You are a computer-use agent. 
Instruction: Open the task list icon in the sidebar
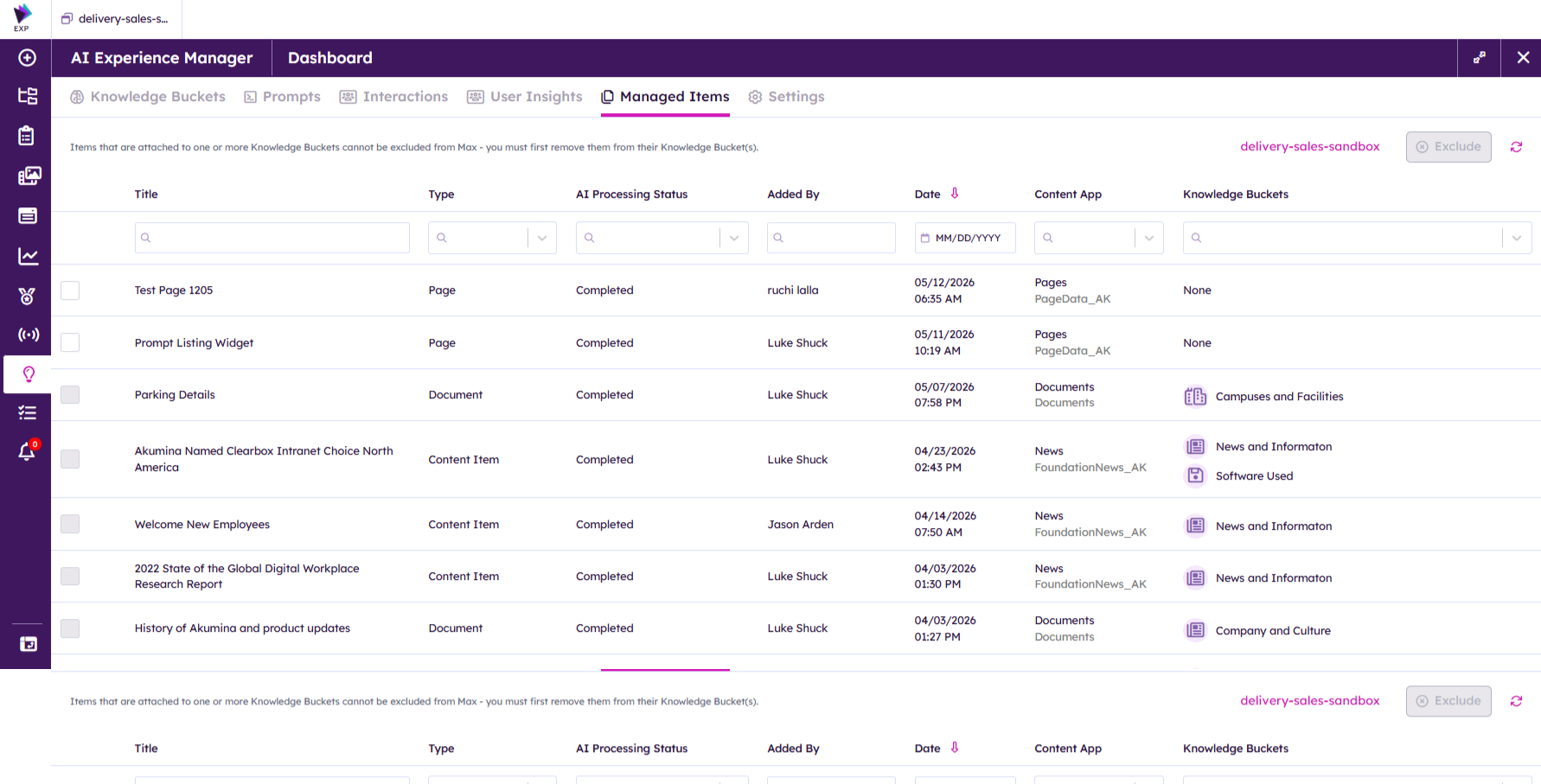pos(28,413)
